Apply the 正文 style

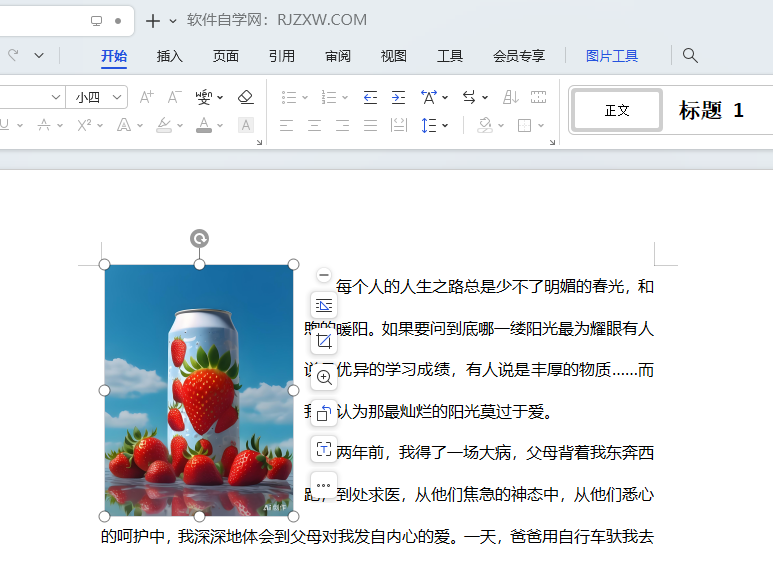pyautogui.click(x=617, y=110)
